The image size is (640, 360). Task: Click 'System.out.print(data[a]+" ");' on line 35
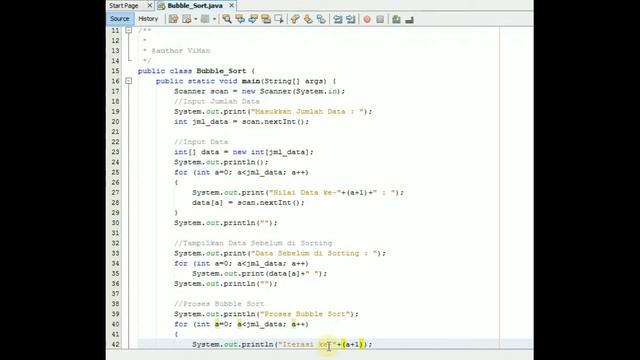pyautogui.click(x=260, y=273)
